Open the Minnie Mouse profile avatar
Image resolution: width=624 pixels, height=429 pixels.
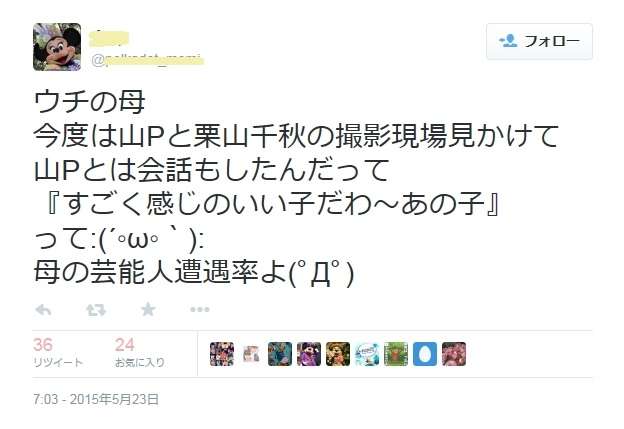point(57,47)
